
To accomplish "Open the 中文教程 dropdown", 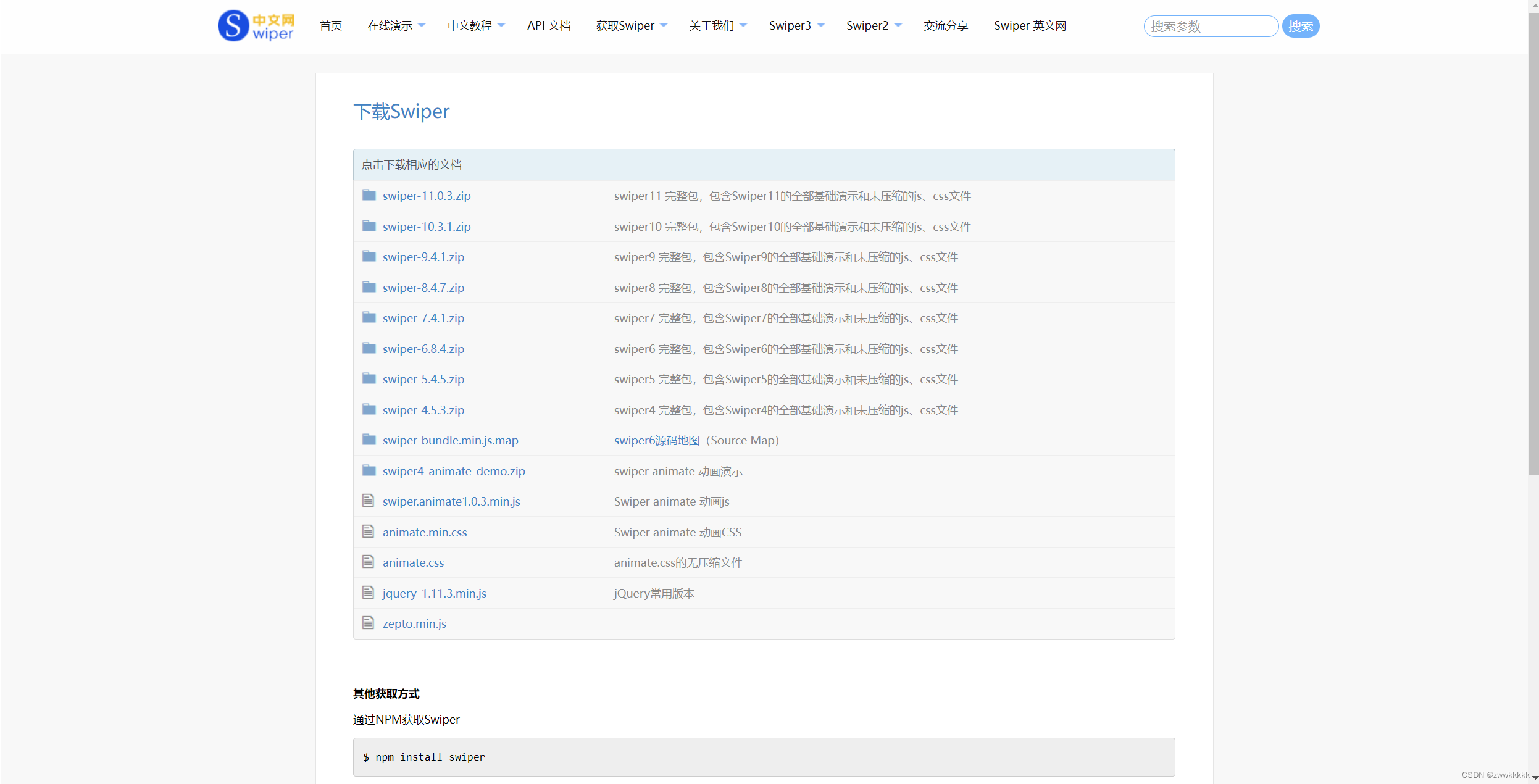I will (x=476, y=26).
